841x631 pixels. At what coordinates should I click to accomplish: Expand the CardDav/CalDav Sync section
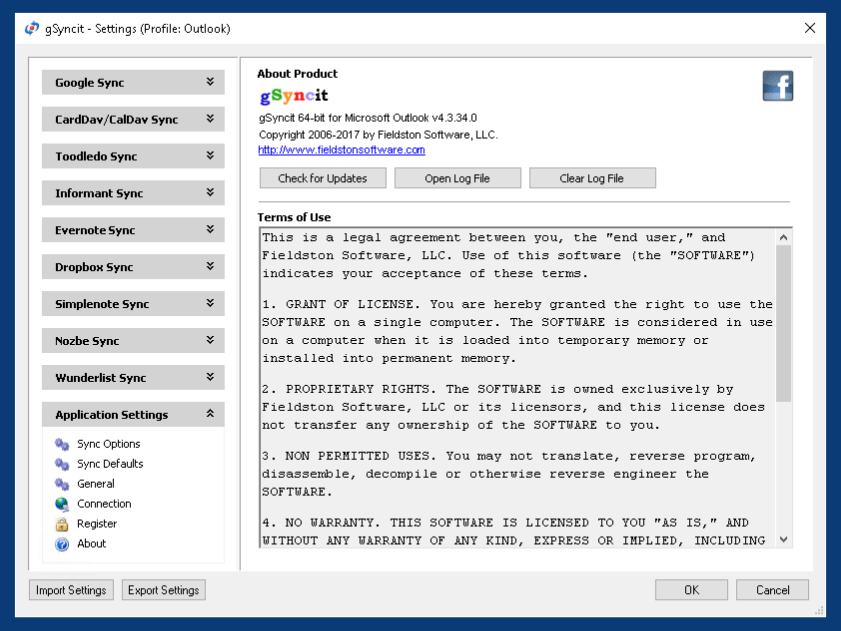point(133,119)
